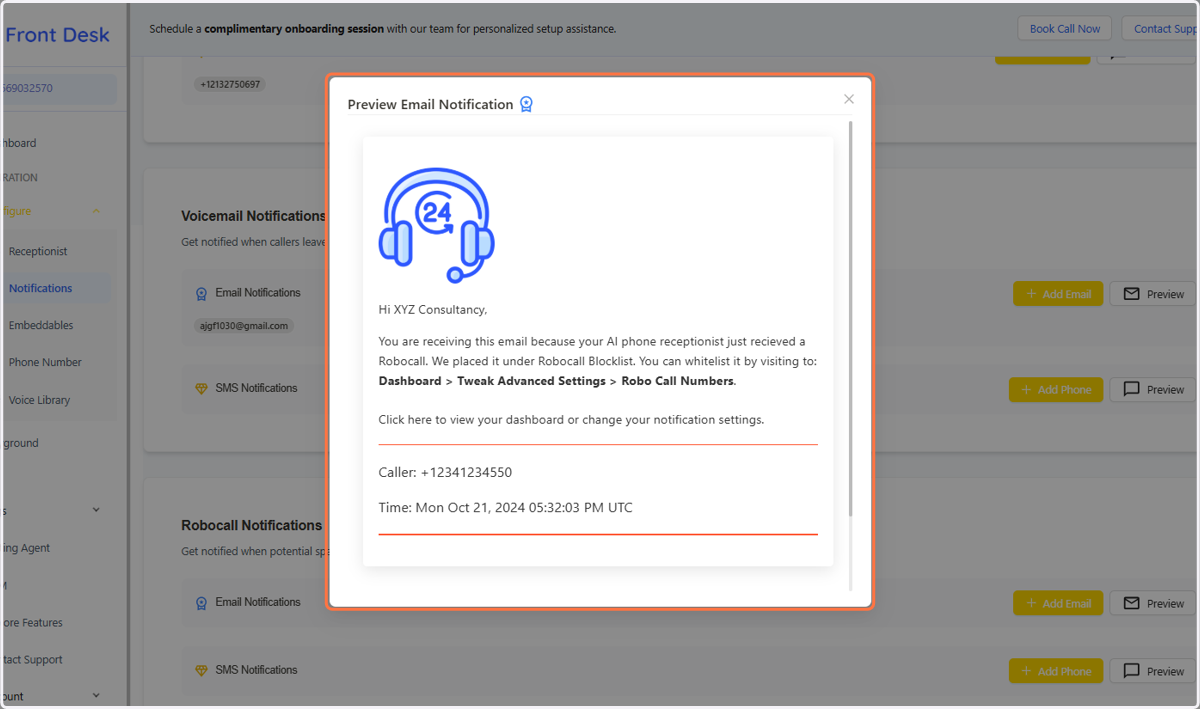Click the badge icon beside Robocall Email Notifications
This screenshot has width=1200, height=709.
click(x=201, y=603)
